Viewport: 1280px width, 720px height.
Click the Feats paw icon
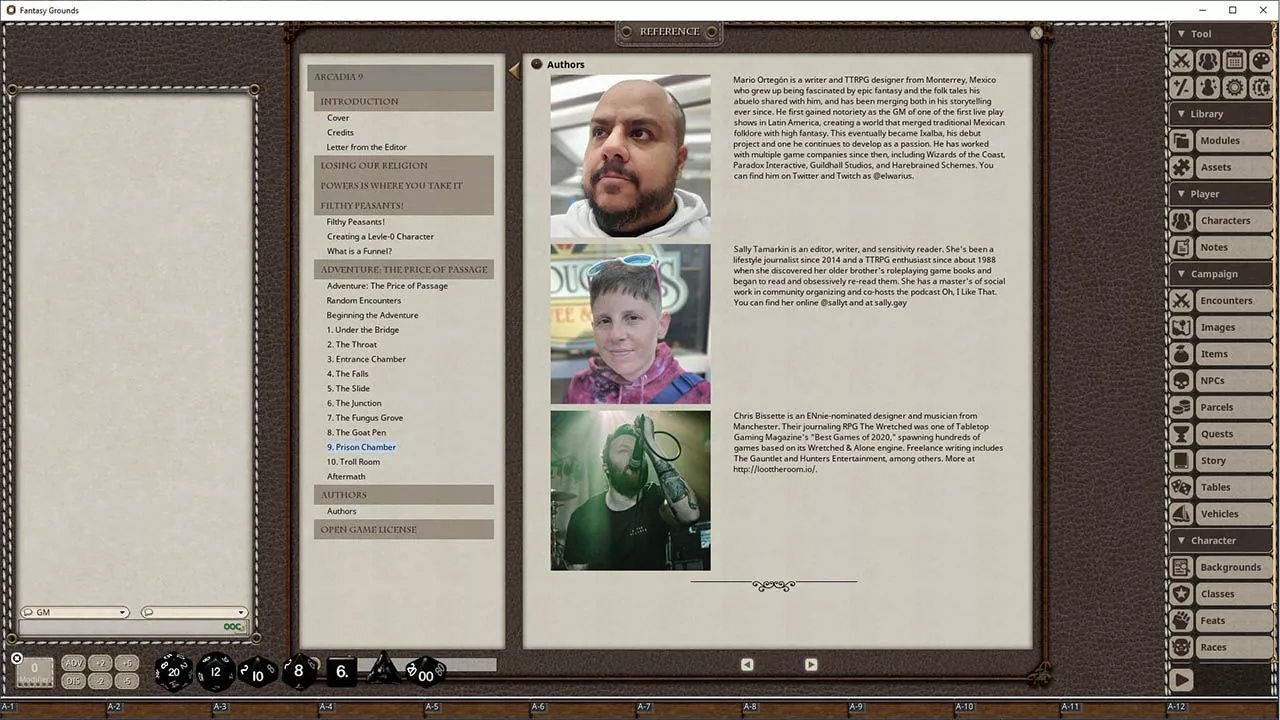(1182, 621)
